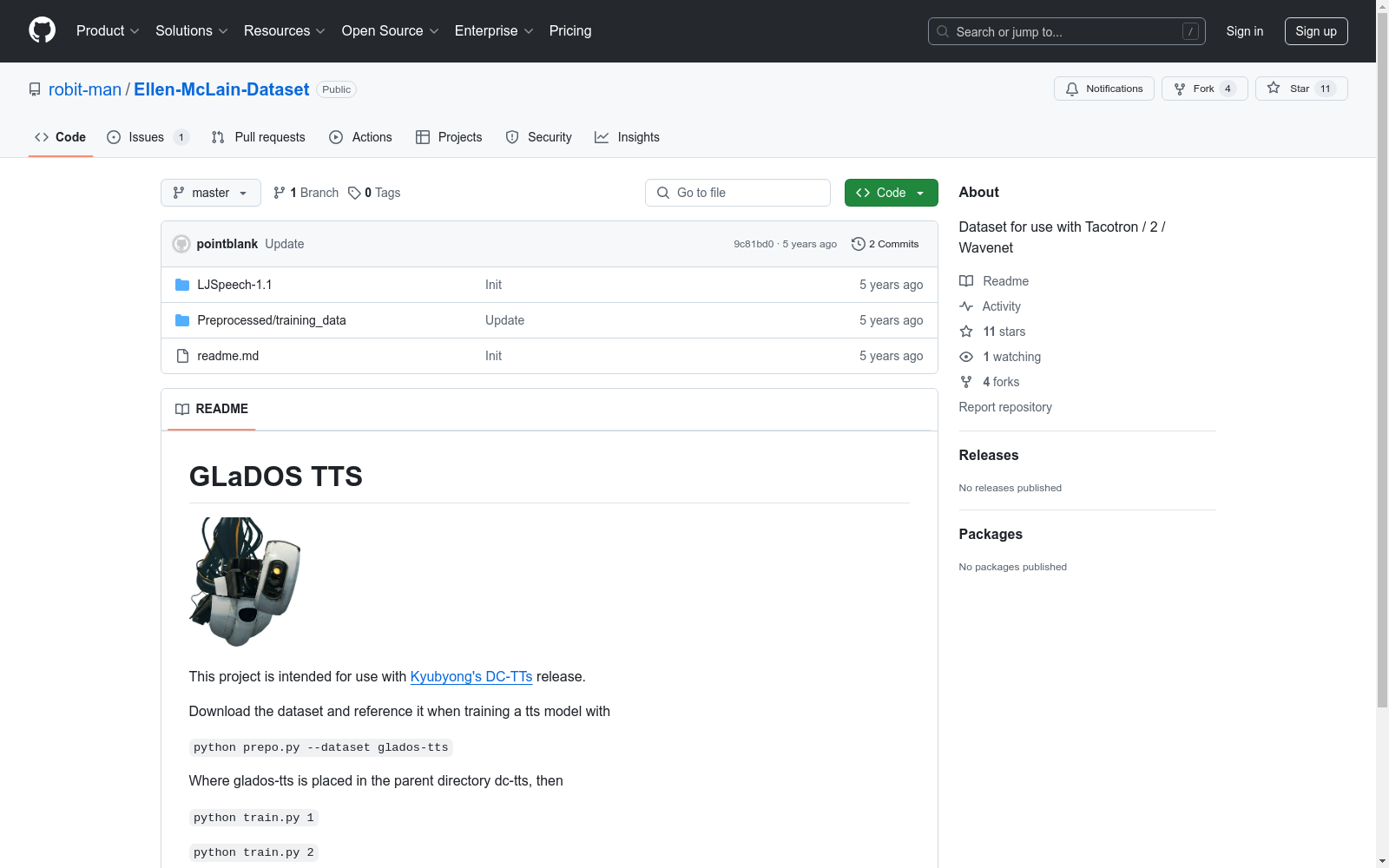The height and width of the screenshot is (868, 1389).
Task: Click the GitHub logo icon
Action: pos(42,30)
